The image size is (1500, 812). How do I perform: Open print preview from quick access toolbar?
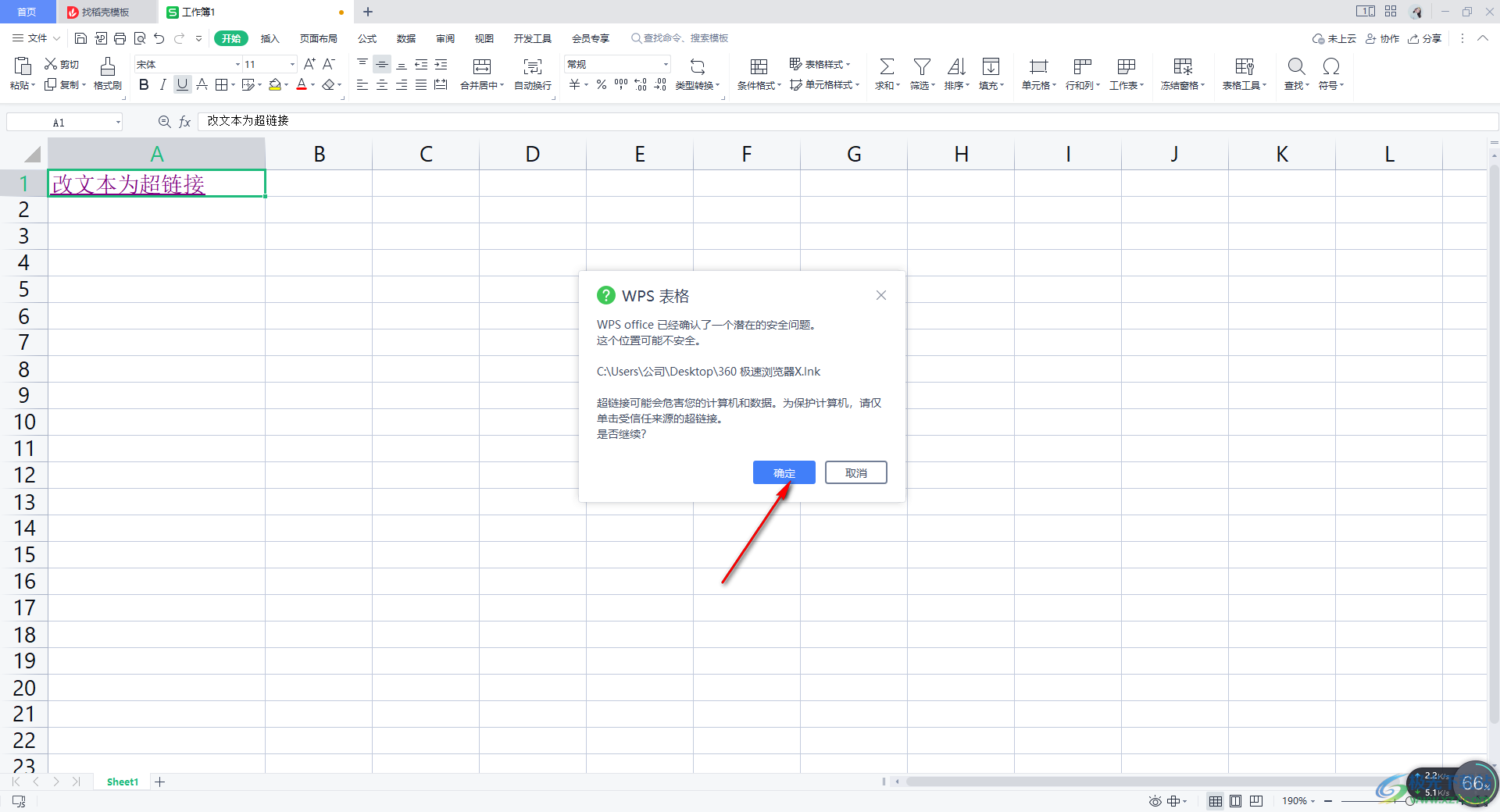(x=139, y=38)
